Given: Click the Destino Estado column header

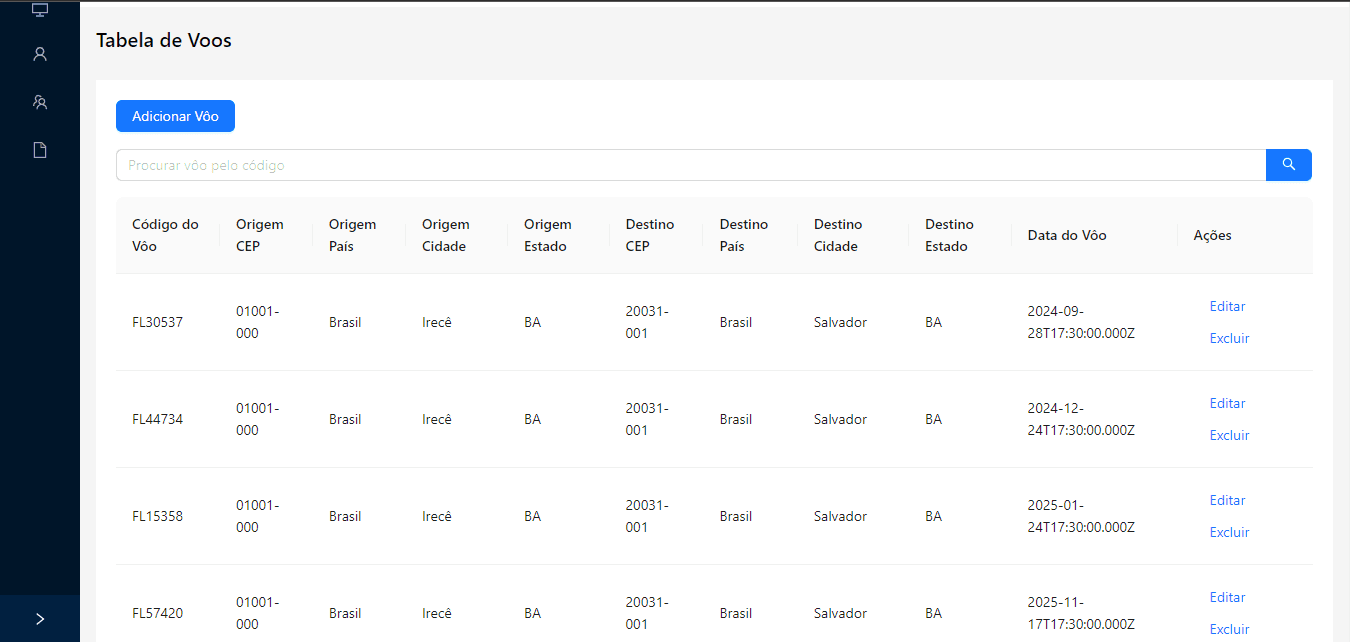Looking at the screenshot, I should [x=960, y=235].
